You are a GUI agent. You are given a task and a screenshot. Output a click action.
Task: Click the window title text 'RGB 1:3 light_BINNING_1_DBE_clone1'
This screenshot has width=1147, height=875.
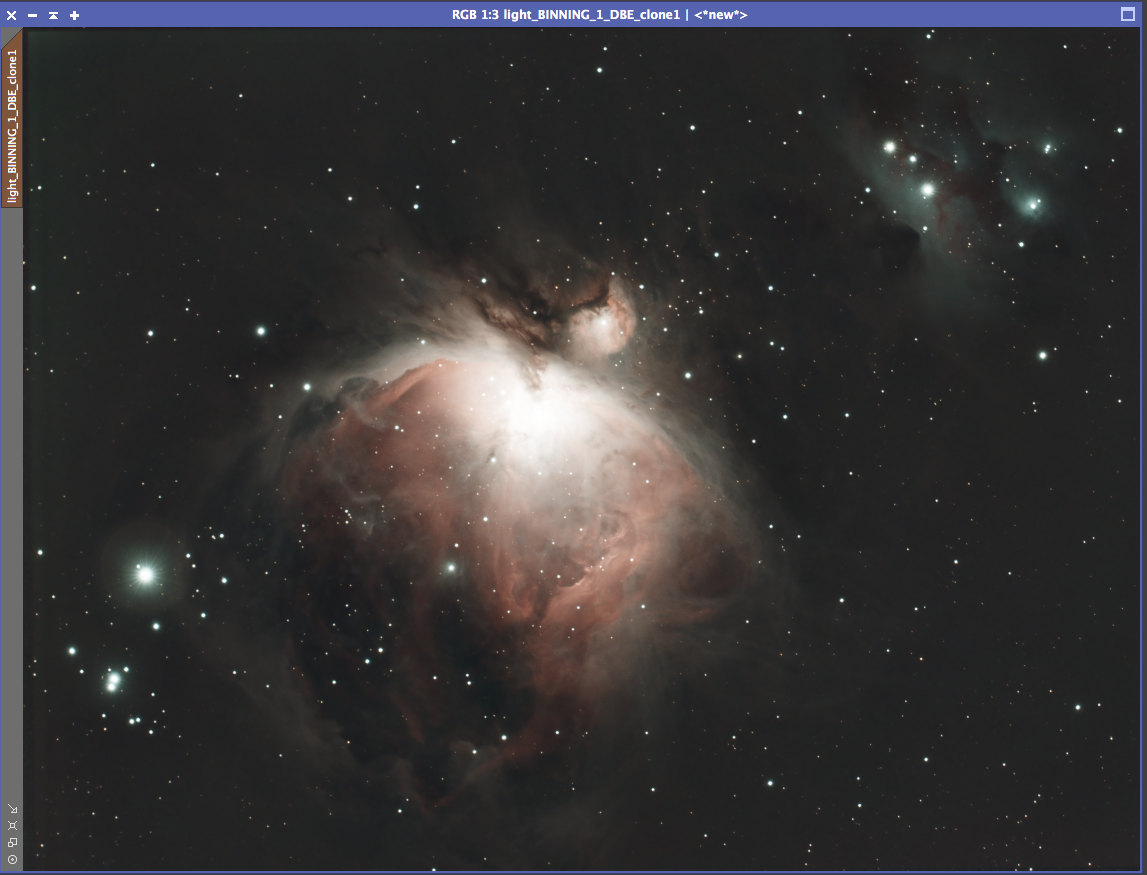pyautogui.click(x=567, y=15)
